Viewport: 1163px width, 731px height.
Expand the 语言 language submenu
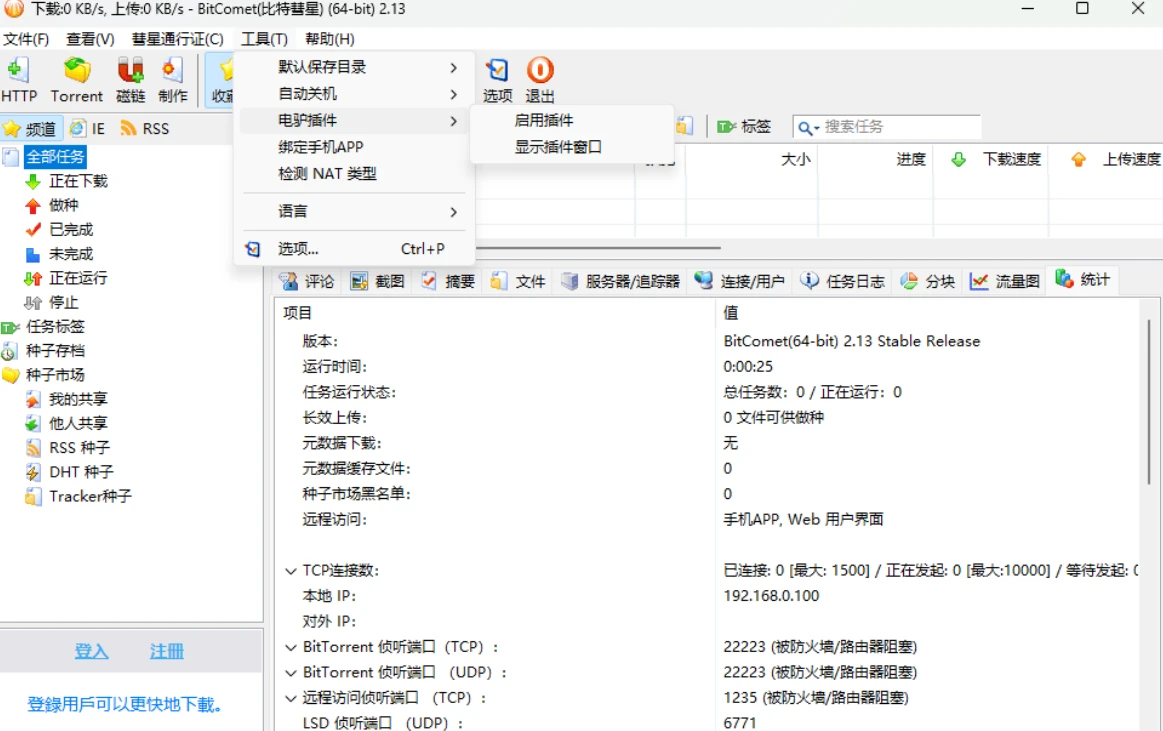[x=355, y=211]
